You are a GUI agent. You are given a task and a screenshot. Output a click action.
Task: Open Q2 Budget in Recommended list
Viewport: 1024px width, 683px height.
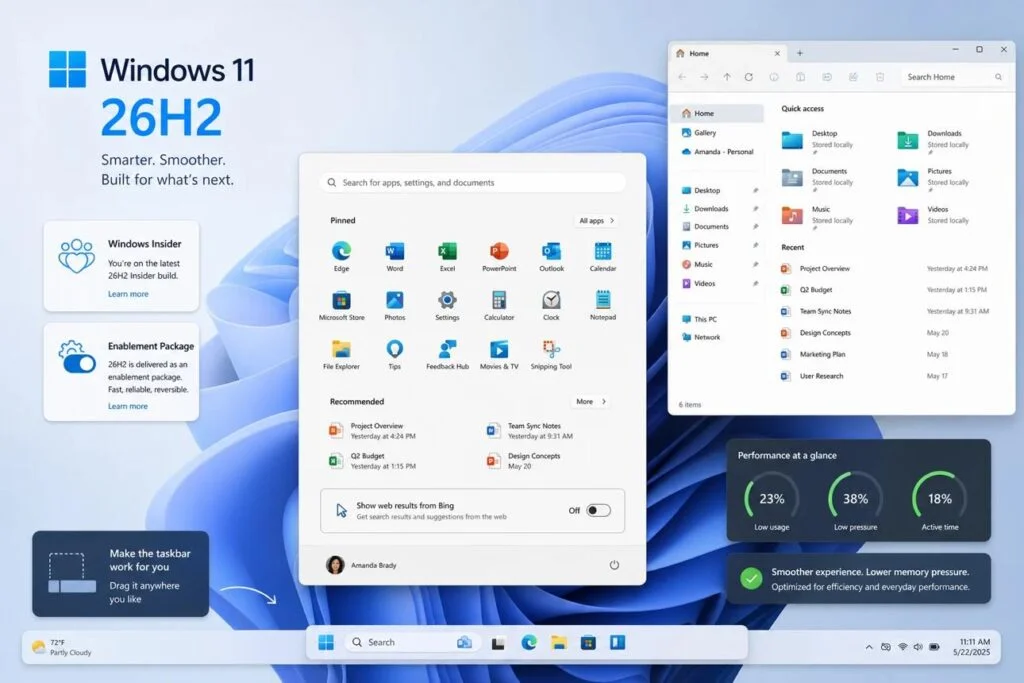(x=372, y=461)
